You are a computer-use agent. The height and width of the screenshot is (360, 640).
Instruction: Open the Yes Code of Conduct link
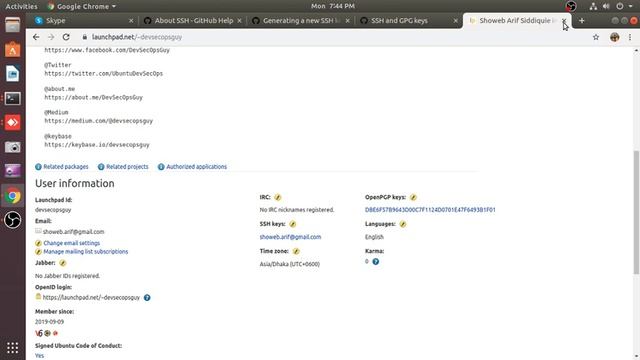pos(40,356)
